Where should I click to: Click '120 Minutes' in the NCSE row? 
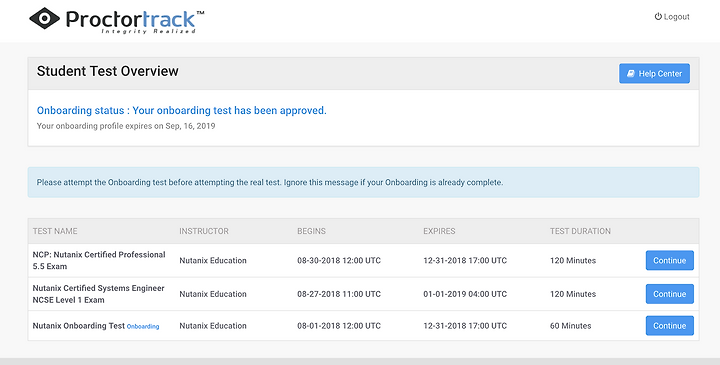[573, 294]
